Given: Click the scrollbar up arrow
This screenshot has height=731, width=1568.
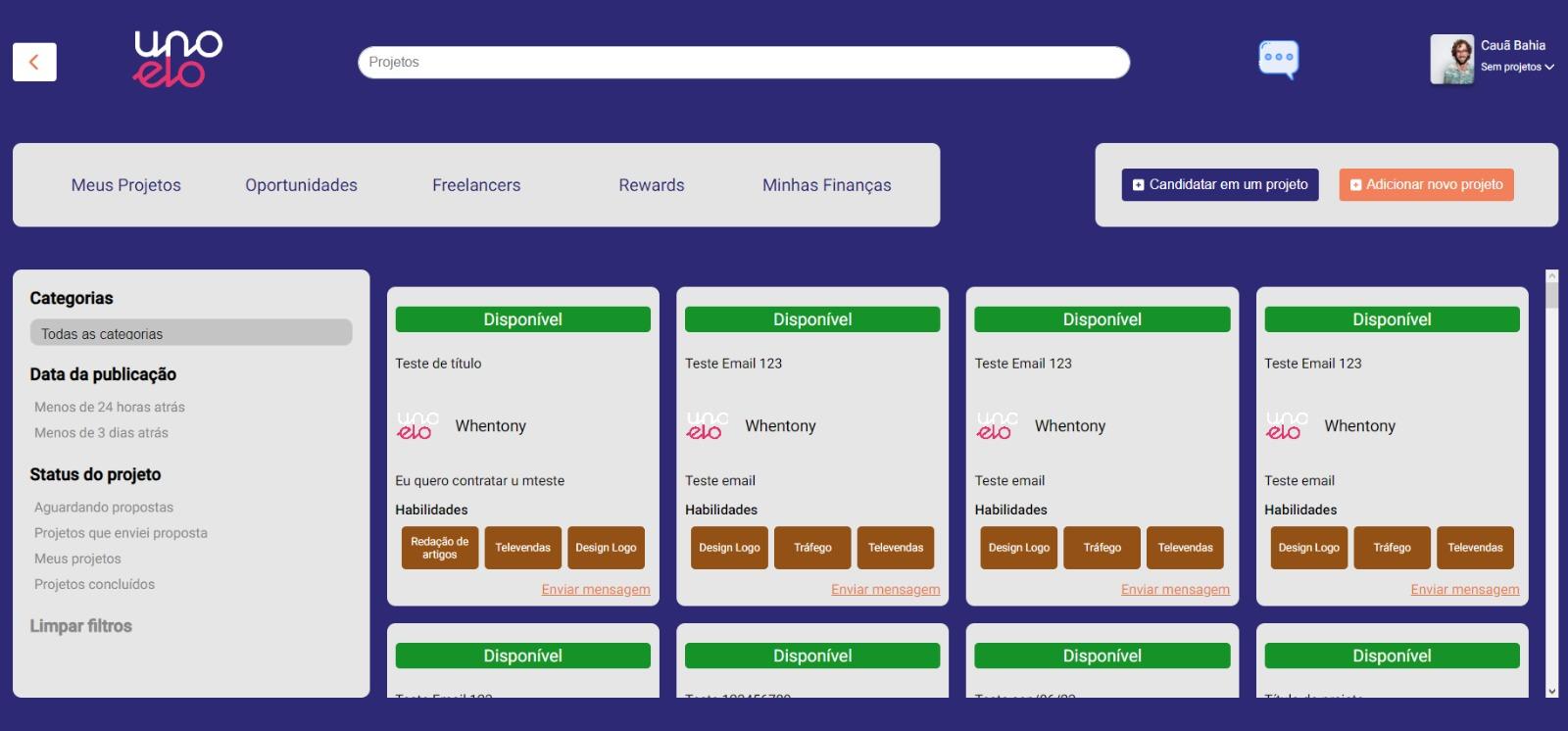Looking at the screenshot, I should click(1551, 277).
